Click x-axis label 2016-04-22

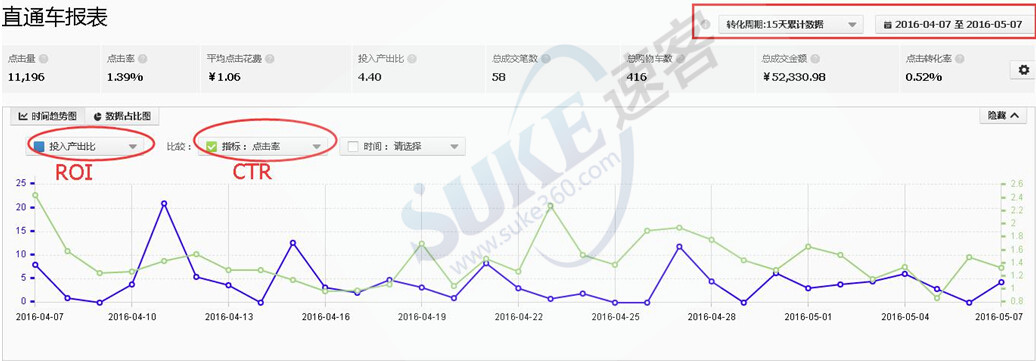(x=519, y=317)
